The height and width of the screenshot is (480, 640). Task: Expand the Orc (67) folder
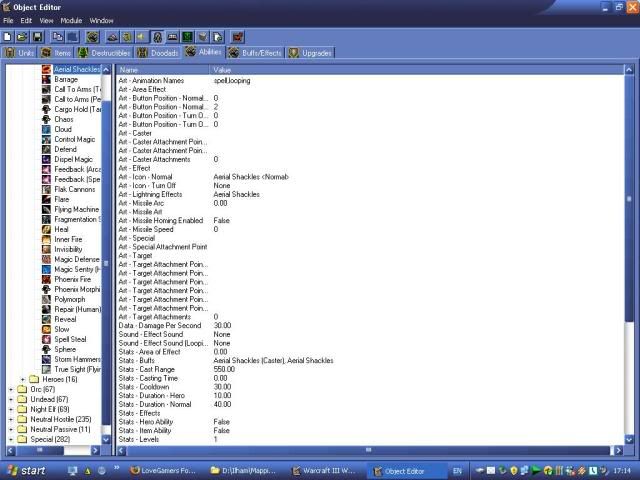tap(11, 389)
